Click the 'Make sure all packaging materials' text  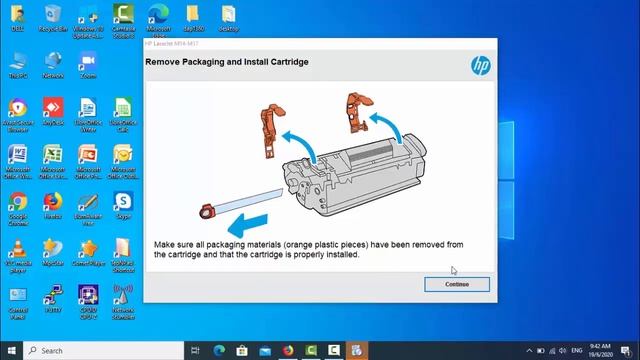(x=309, y=249)
